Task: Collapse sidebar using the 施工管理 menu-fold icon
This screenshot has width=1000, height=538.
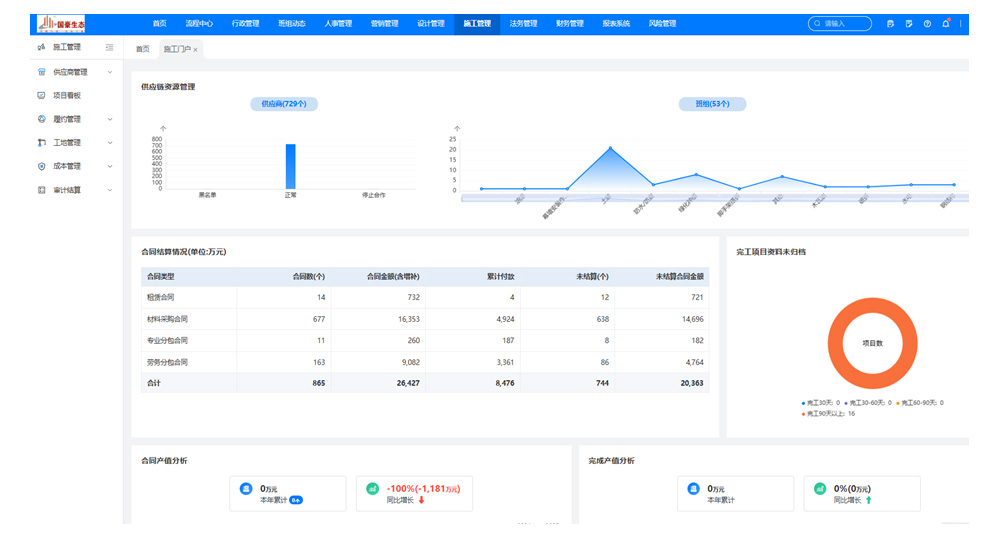Action: point(109,47)
